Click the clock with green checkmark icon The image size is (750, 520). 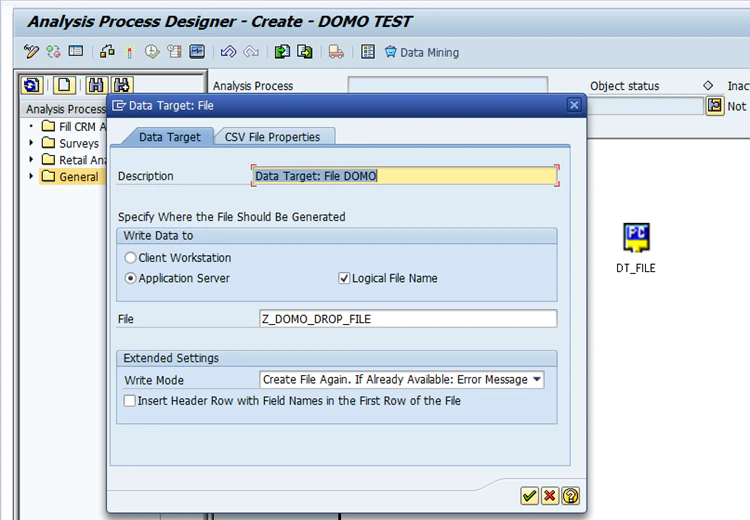click(x=152, y=52)
